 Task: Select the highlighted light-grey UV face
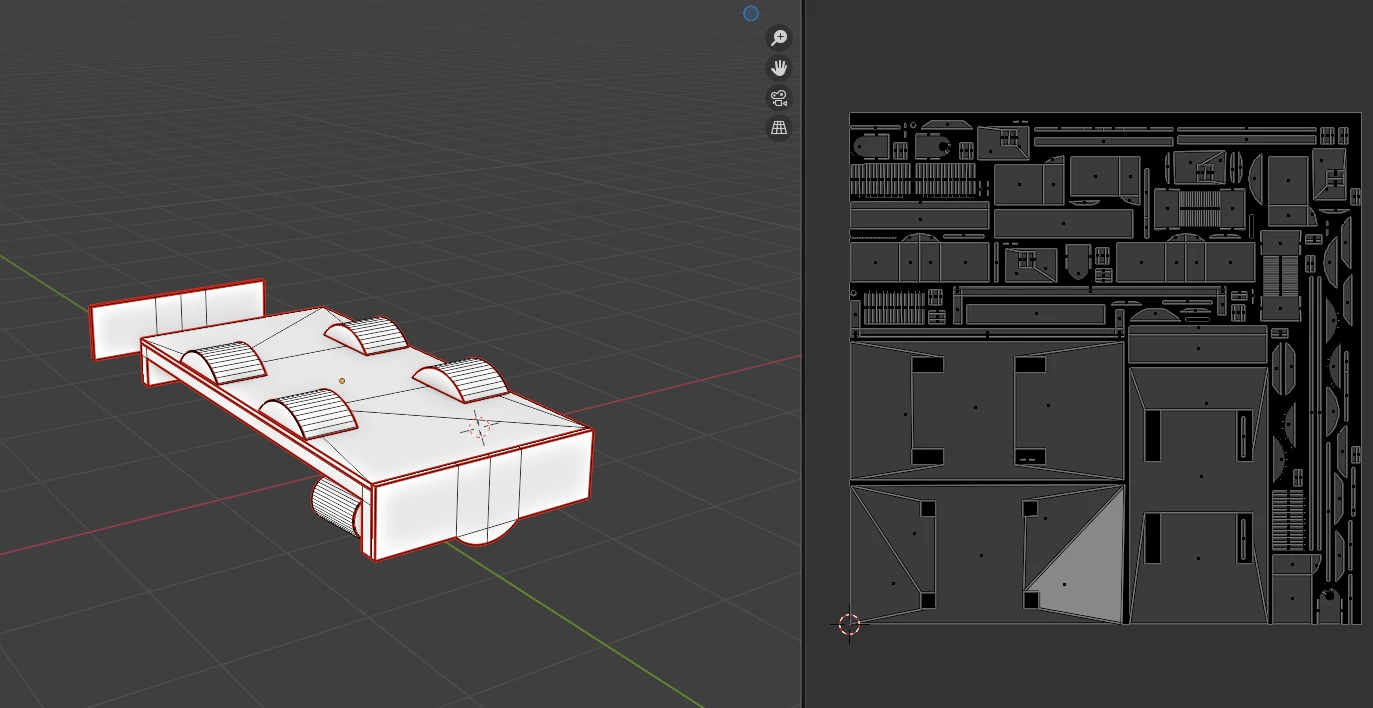(1083, 568)
